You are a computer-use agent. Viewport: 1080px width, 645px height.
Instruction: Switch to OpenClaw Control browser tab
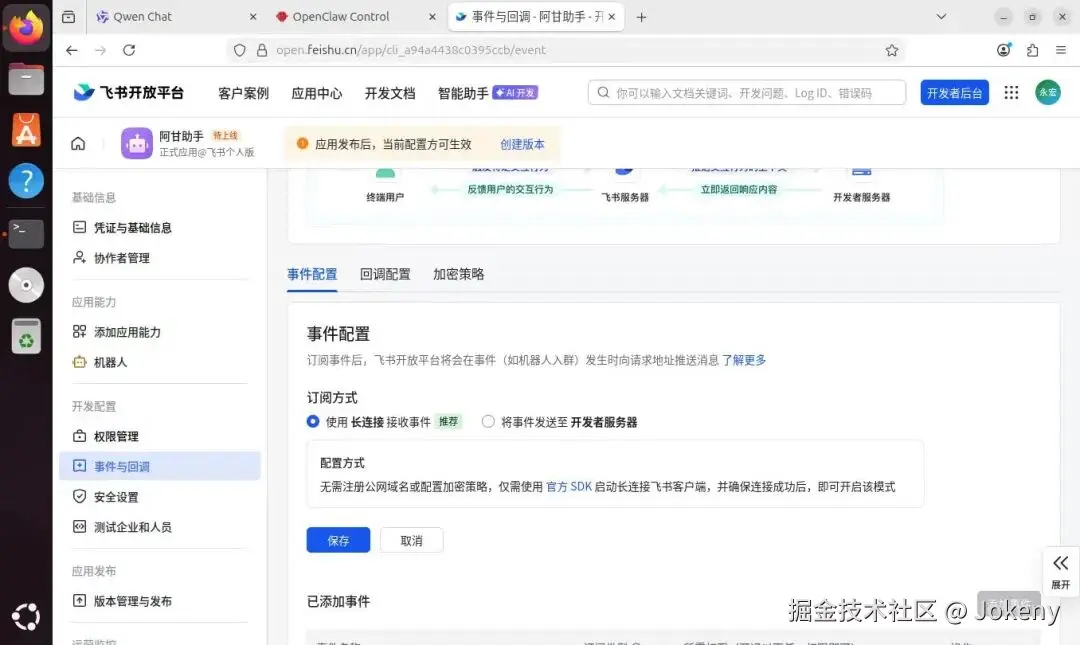[x=355, y=17]
